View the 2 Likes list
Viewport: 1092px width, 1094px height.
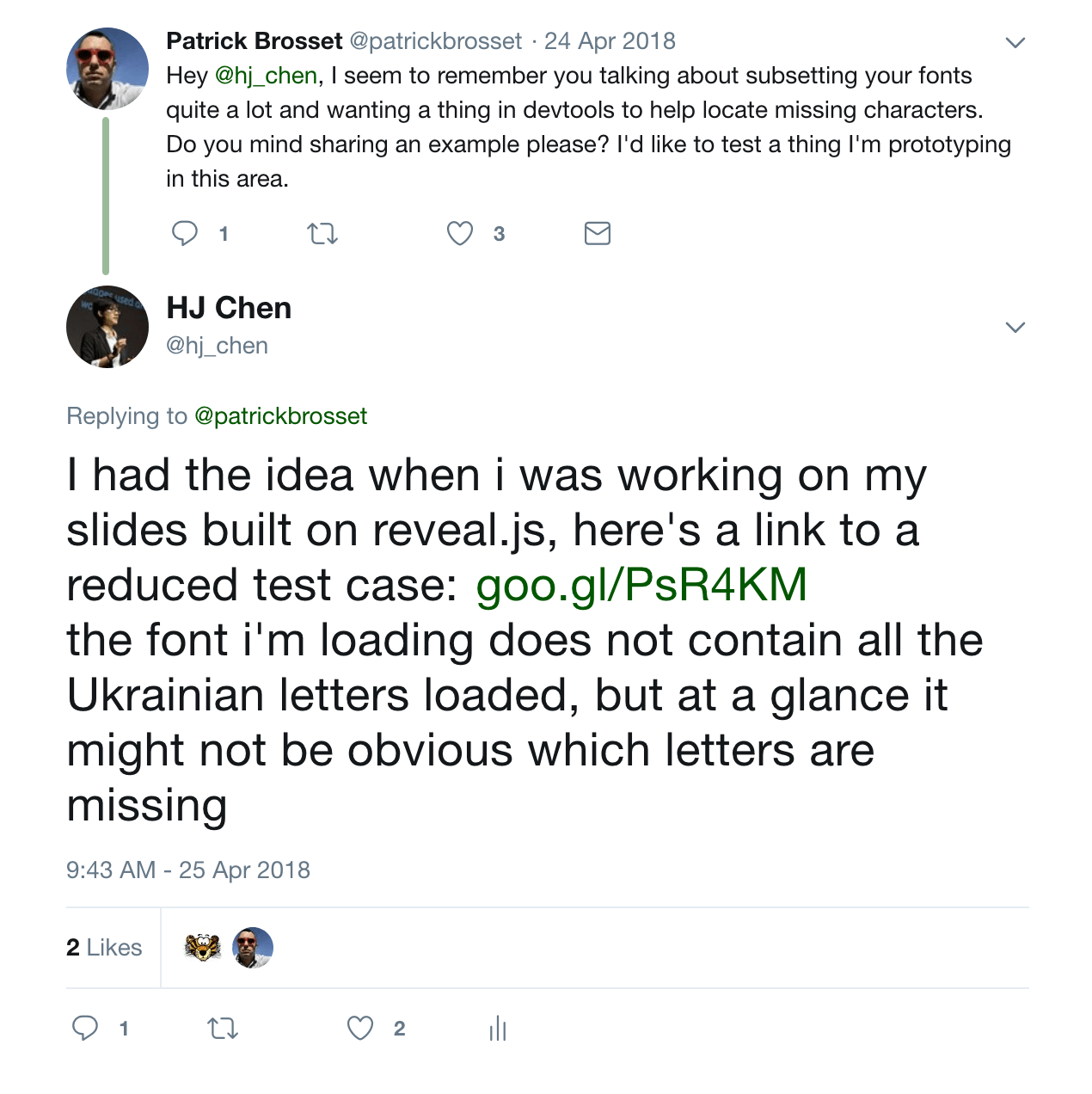tap(104, 948)
